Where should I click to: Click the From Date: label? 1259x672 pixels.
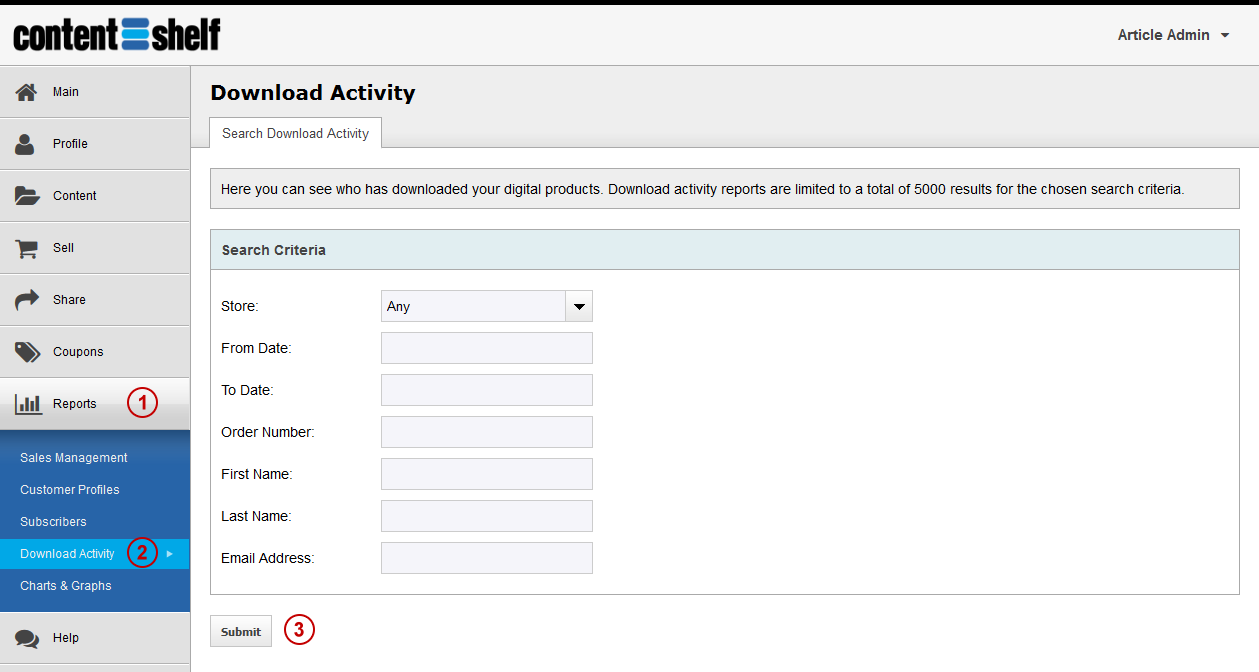click(256, 348)
